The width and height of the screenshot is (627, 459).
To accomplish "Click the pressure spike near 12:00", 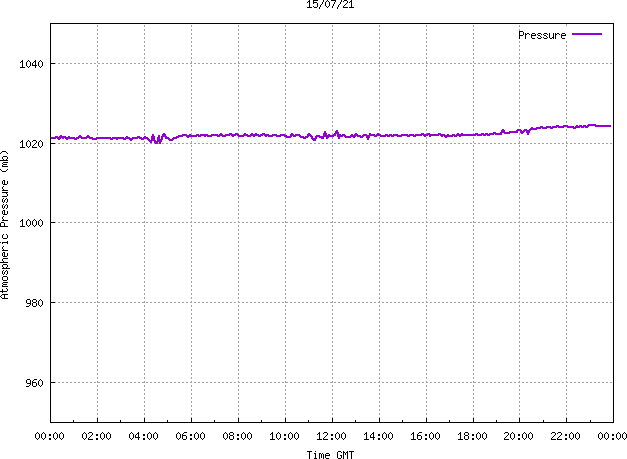I will pos(336,133).
